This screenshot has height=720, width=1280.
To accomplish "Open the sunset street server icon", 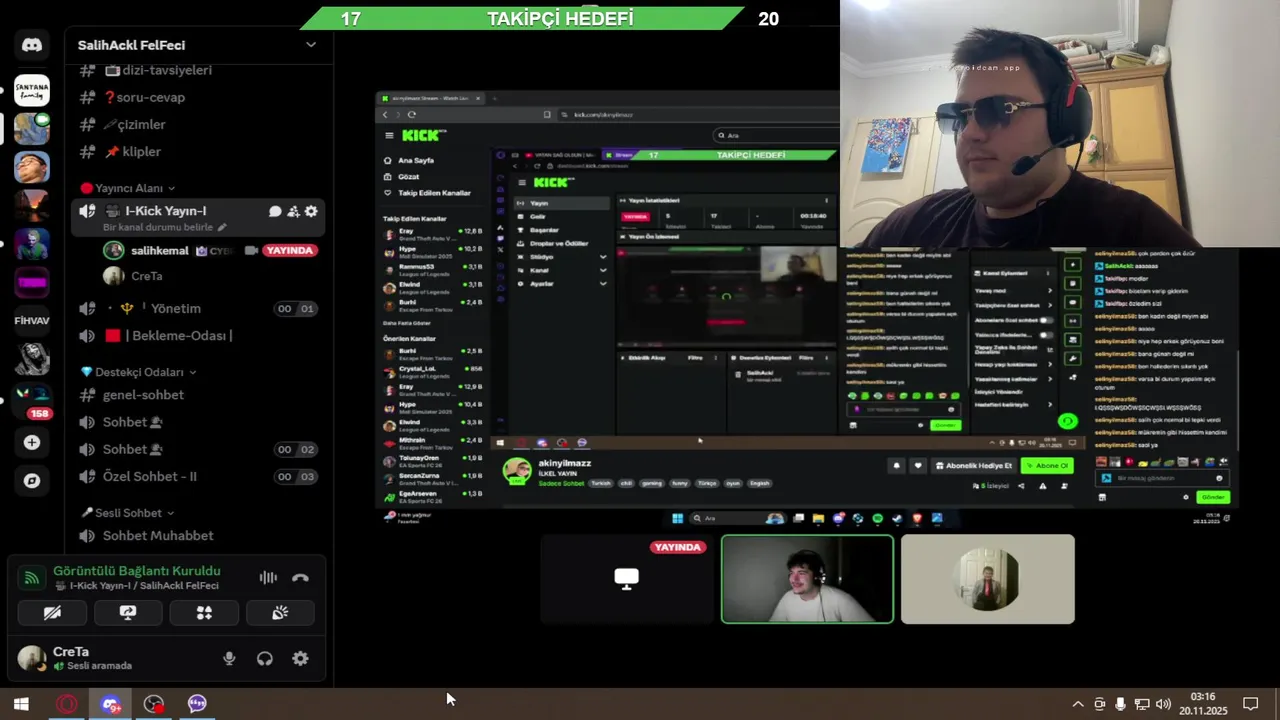I will pos(32,205).
